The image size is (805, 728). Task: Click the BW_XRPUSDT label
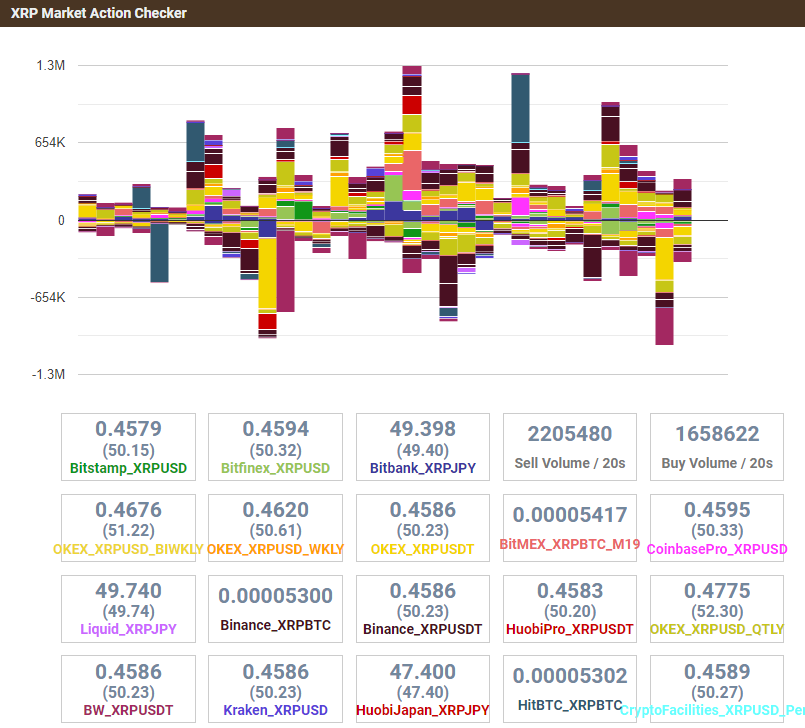(128, 710)
